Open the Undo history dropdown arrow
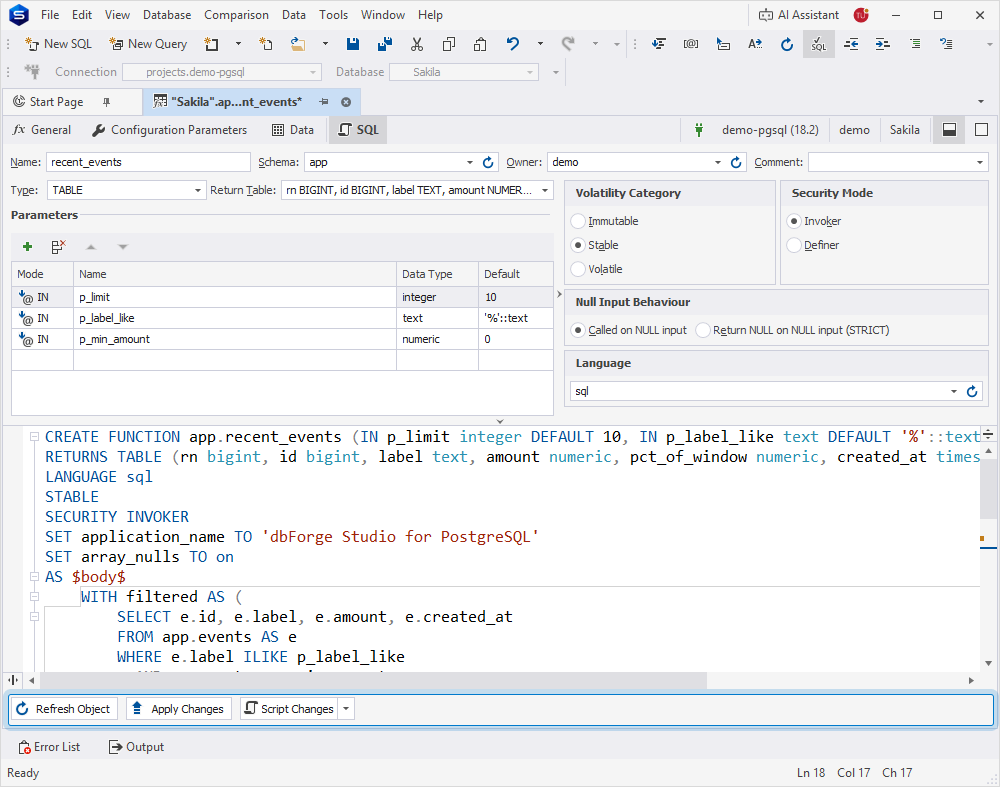This screenshot has width=1000, height=787. point(540,44)
